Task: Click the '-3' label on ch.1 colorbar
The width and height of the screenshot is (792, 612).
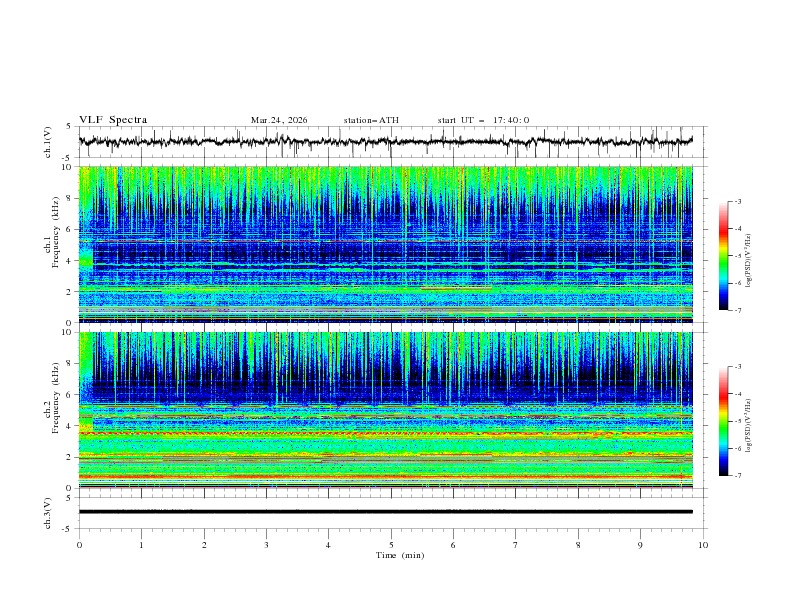Action: (737, 201)
